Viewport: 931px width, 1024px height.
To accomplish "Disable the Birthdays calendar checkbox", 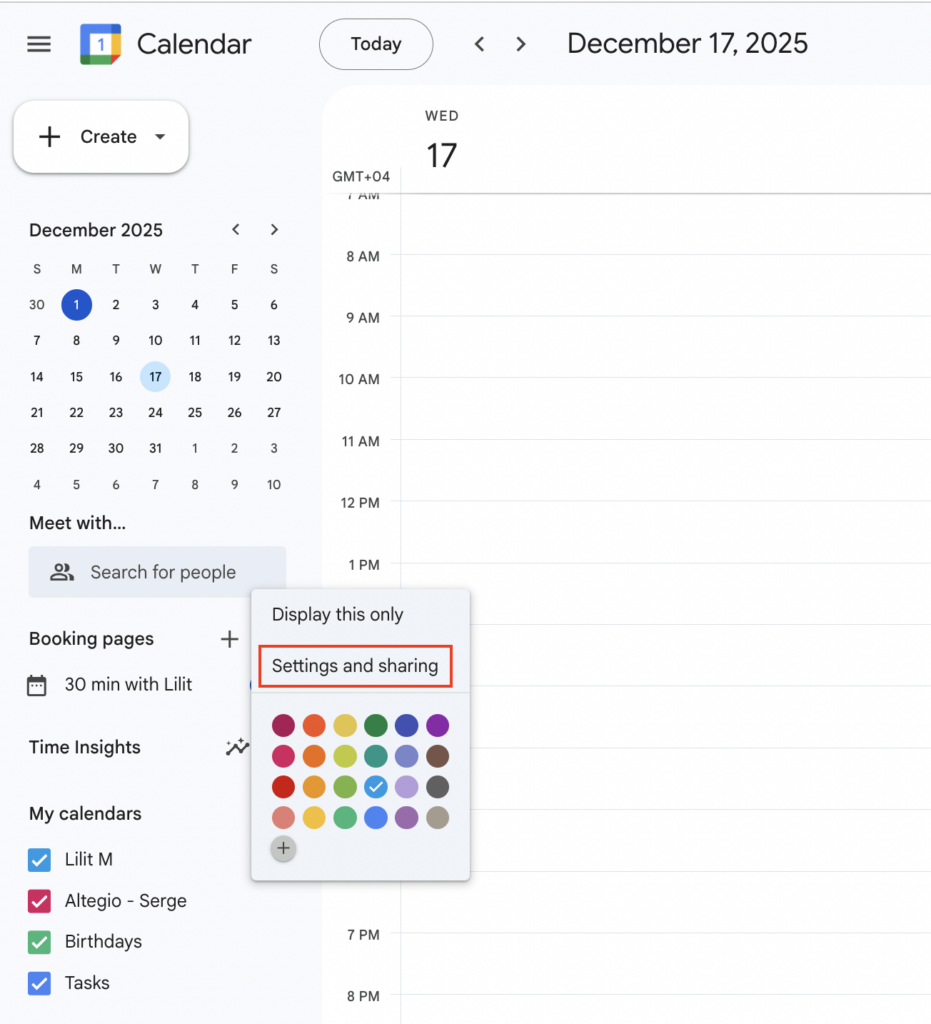I will pos(39,942).
